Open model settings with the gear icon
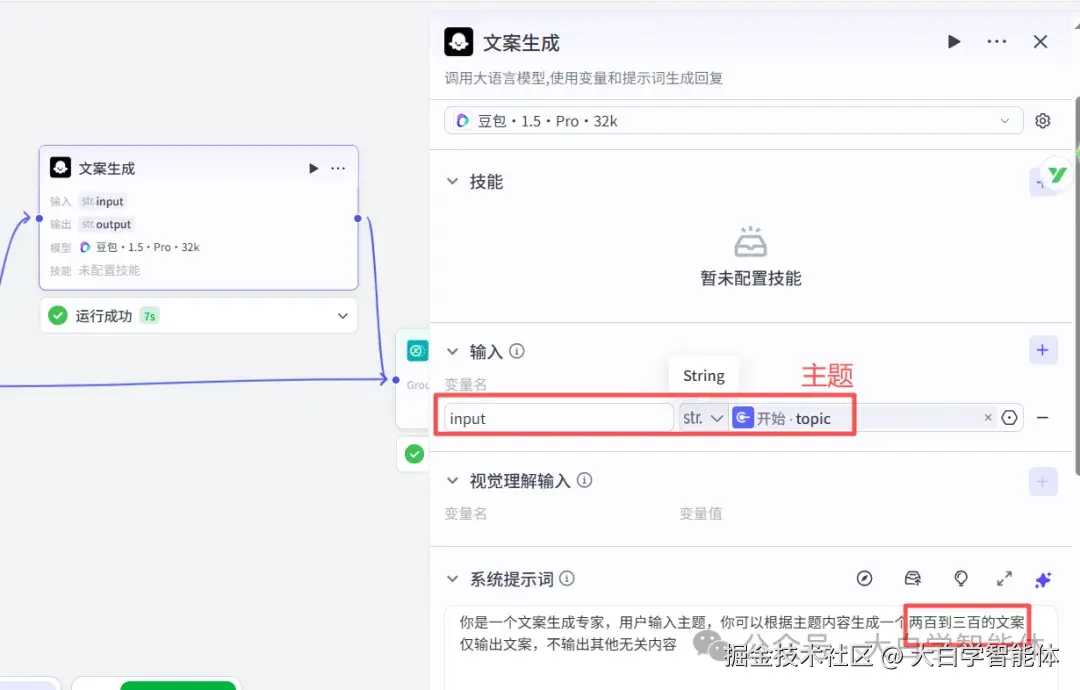 1043,120
